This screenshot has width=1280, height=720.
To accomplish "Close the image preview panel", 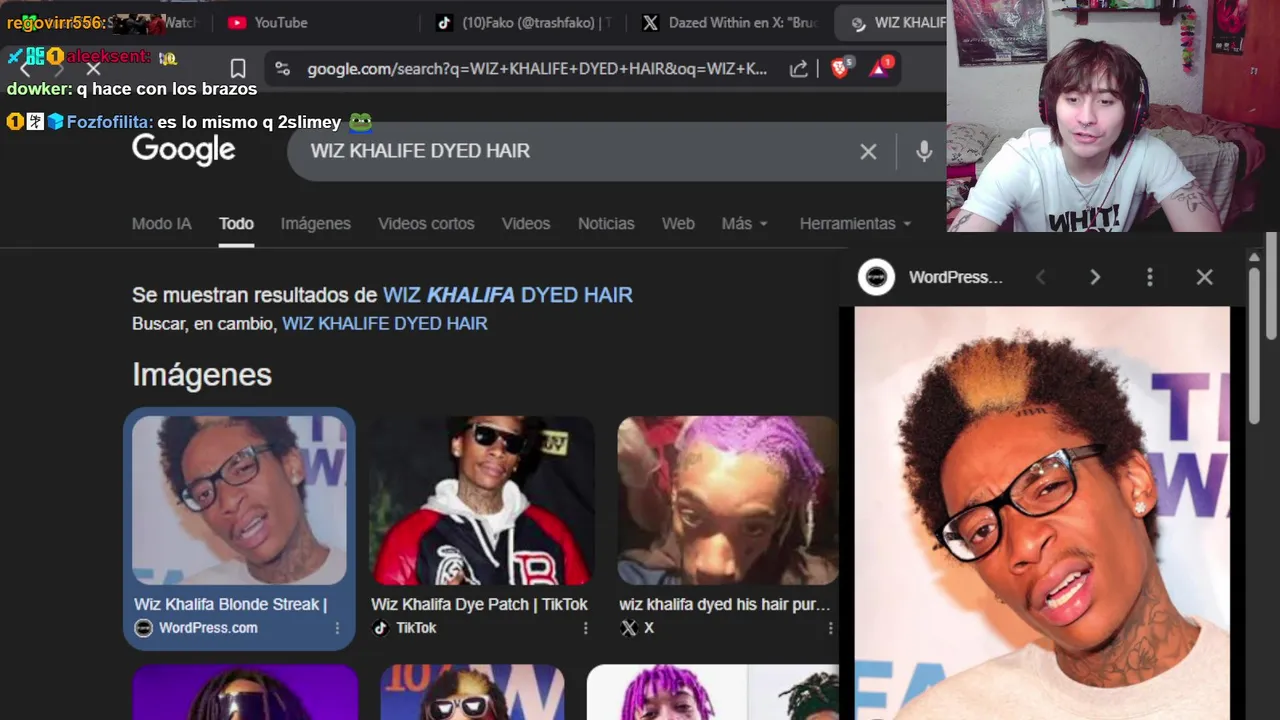I will pyautogui.click(x=1204, y=277).
